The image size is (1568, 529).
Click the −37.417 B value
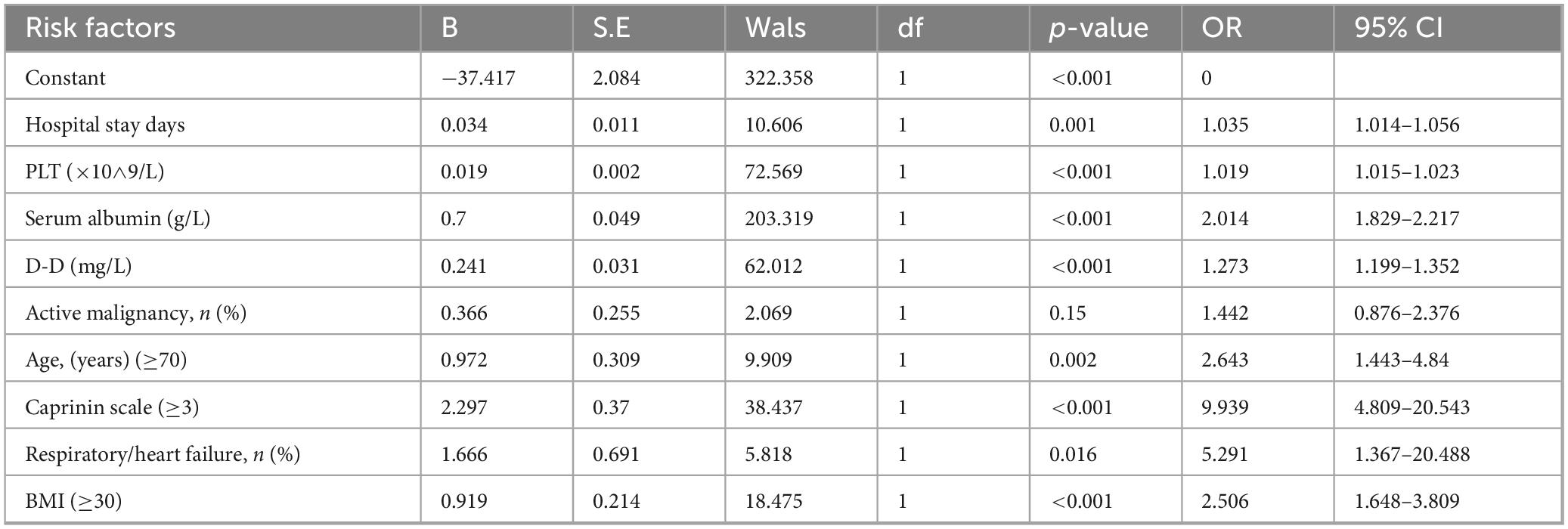(478, 78)
